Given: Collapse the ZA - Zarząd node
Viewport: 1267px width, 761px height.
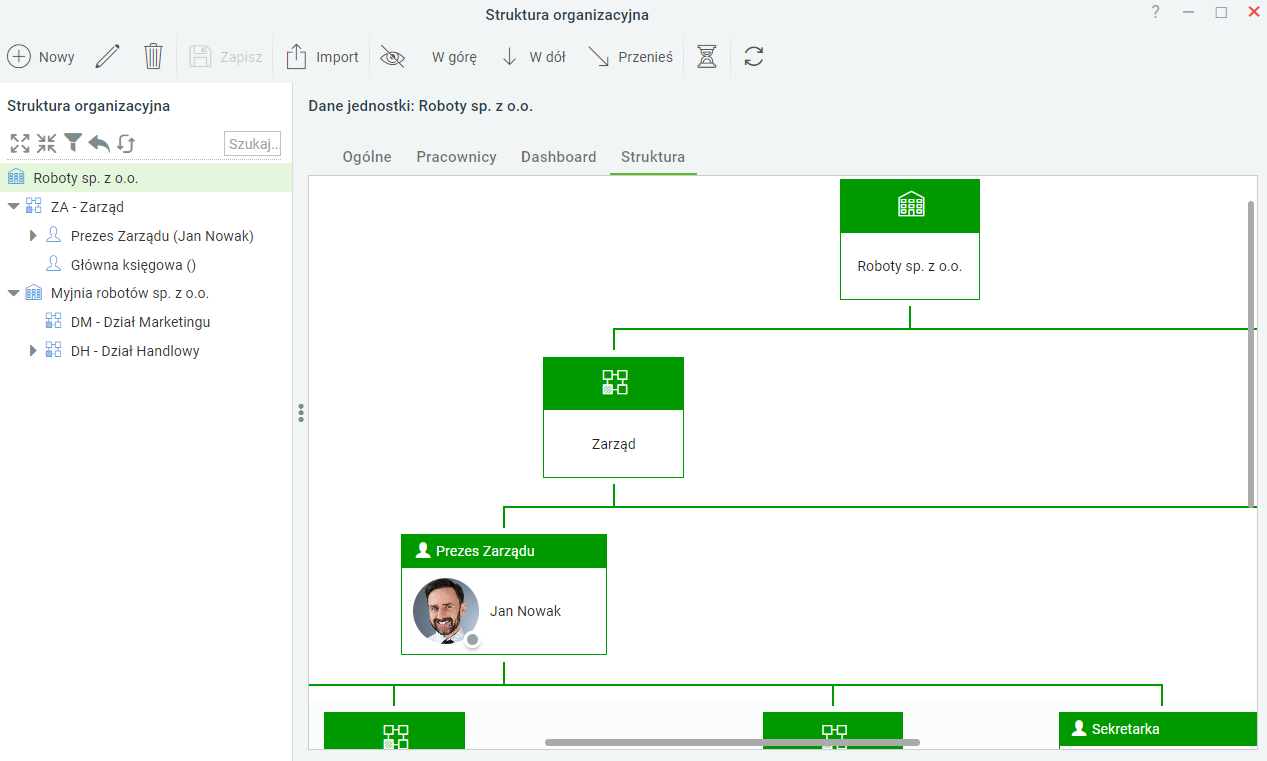Looking at the screenshot, I should [13, 207].
